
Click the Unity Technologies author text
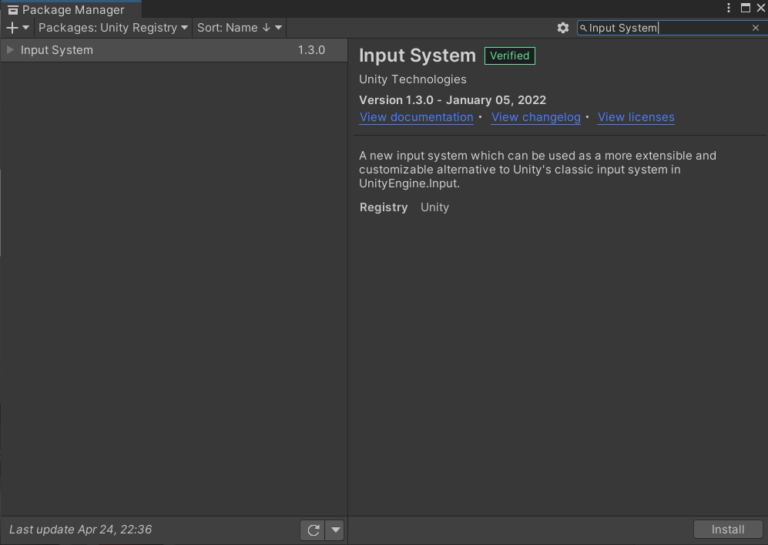(412, 79)
